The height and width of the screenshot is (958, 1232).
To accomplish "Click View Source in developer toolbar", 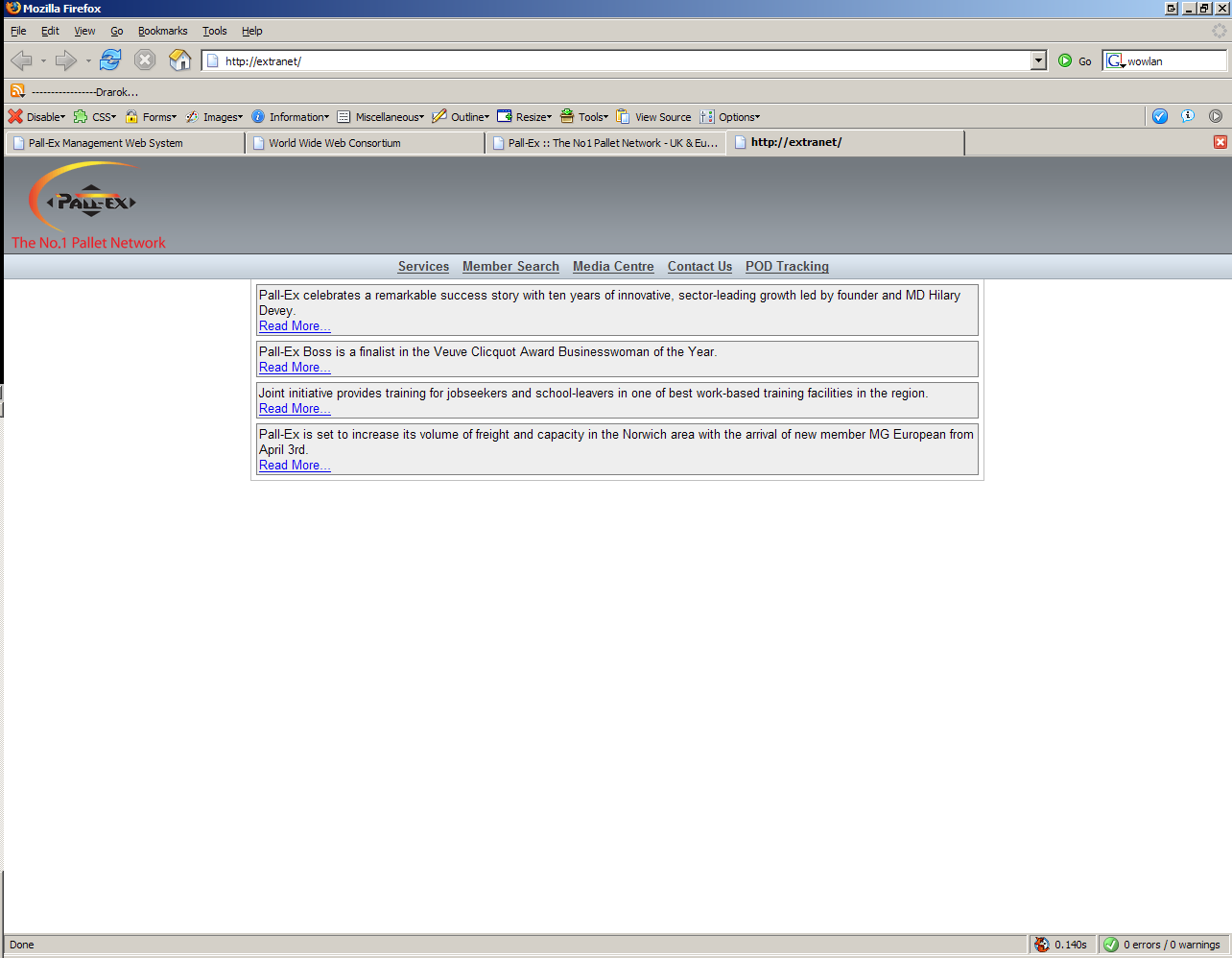I will click(x=653, y=117).
